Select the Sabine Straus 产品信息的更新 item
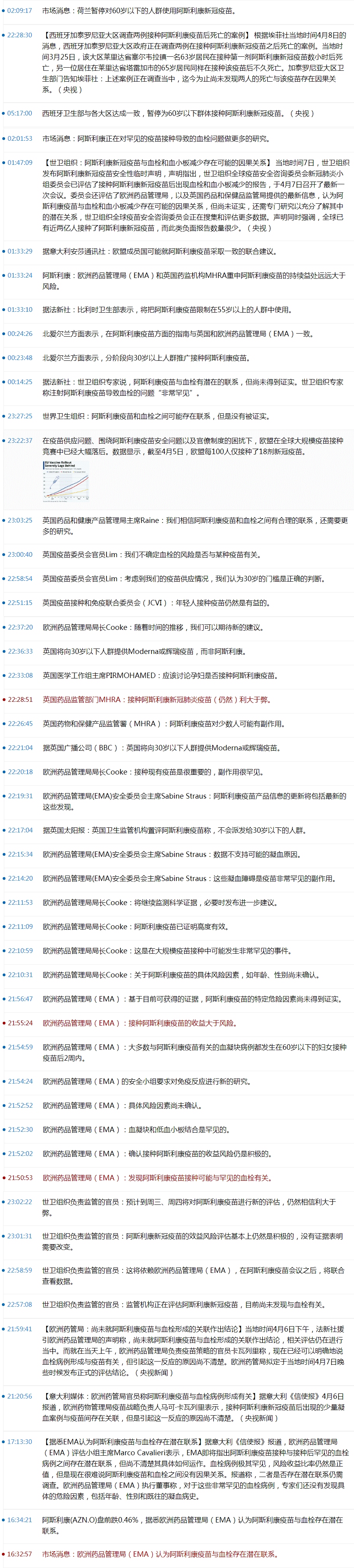This screenshot has height=1568, width=354. coord(195,802)
